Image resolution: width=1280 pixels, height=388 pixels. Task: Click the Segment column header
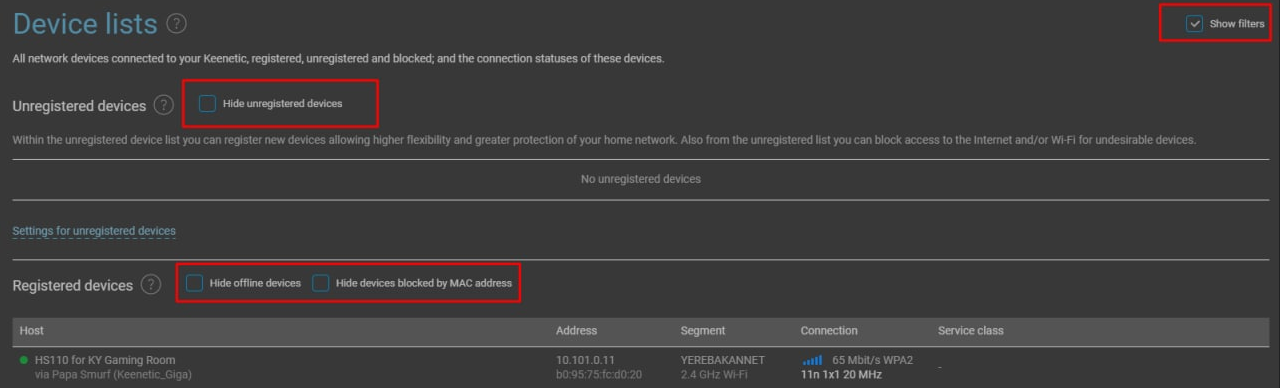coord(703,330)
